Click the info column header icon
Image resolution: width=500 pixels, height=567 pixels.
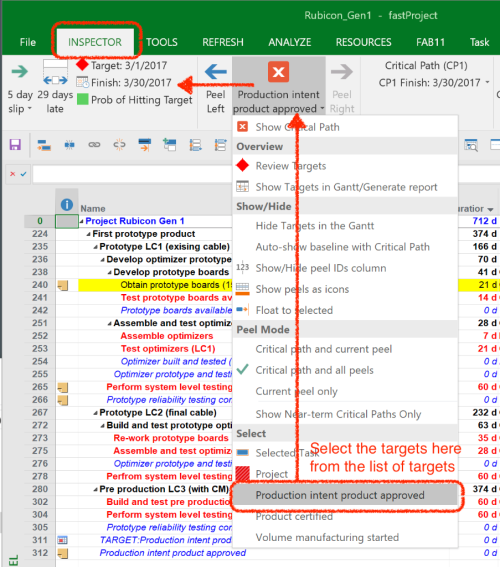coord(67,205)
